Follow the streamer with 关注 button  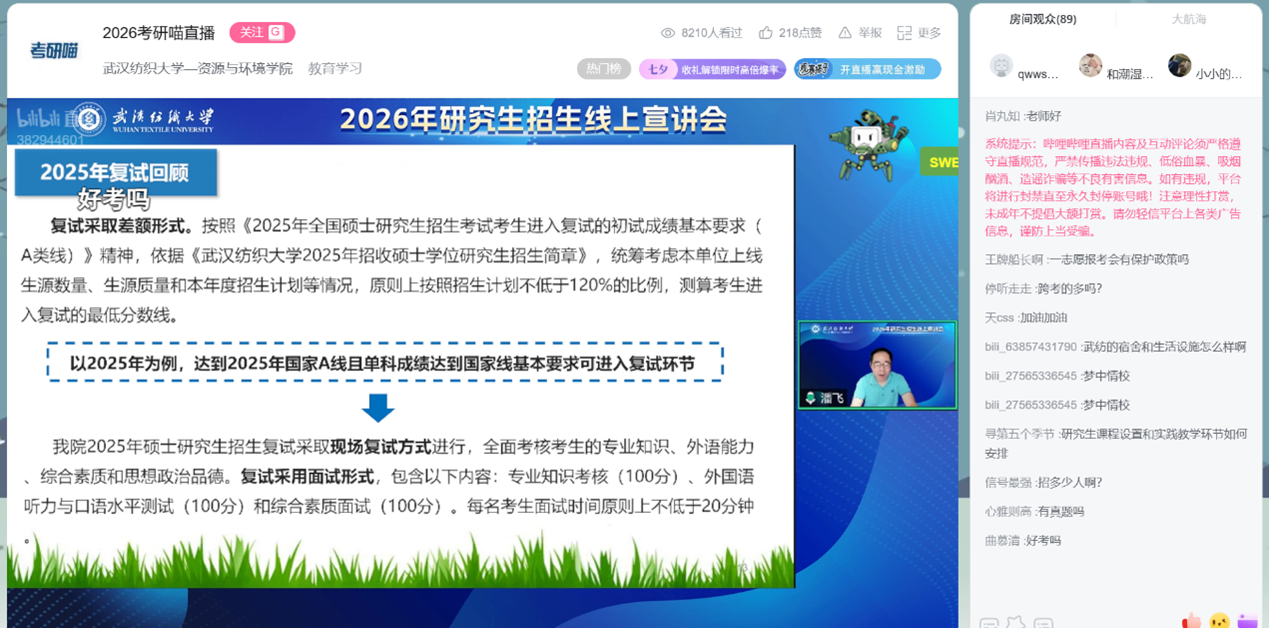click(262, 32)
